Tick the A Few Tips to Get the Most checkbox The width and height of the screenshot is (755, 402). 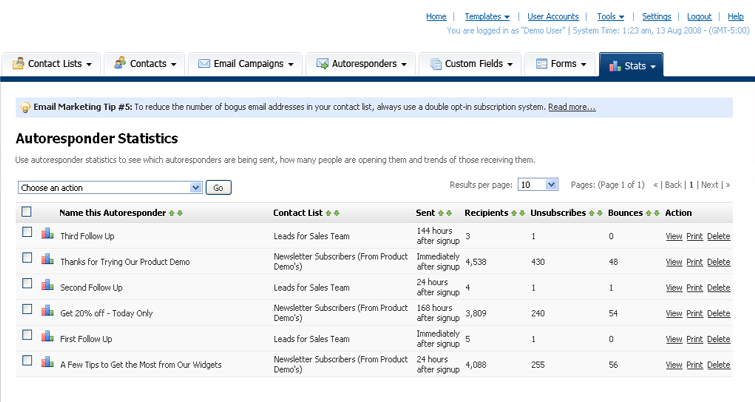coord(27,360)
